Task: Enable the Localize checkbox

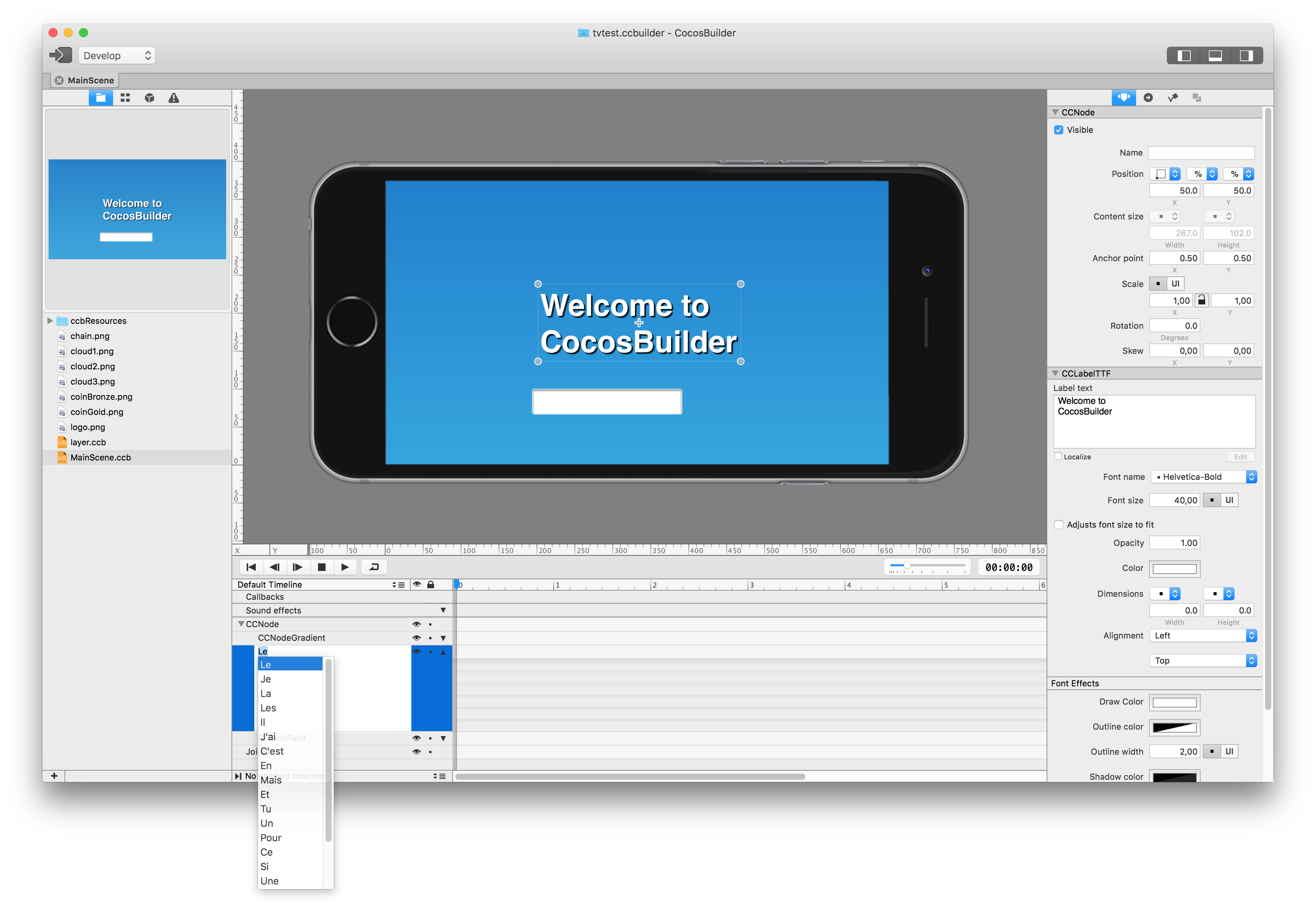Action: (x=1058, y=456)
